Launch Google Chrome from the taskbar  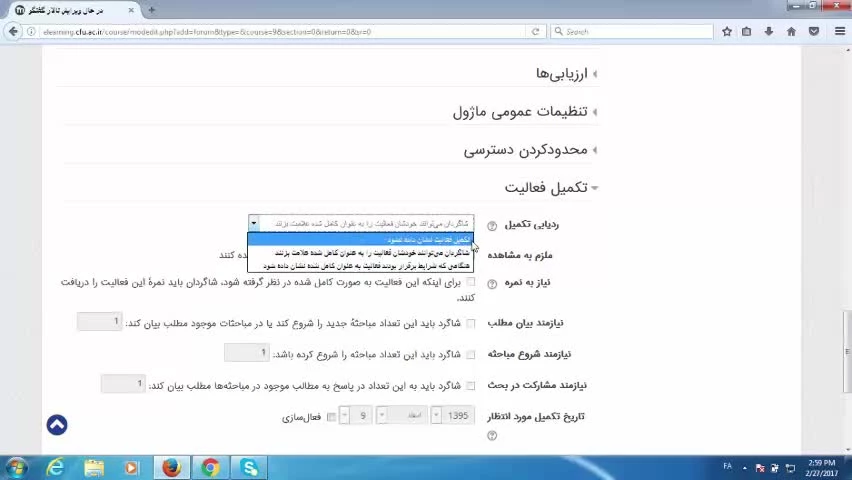click(210, 467)
